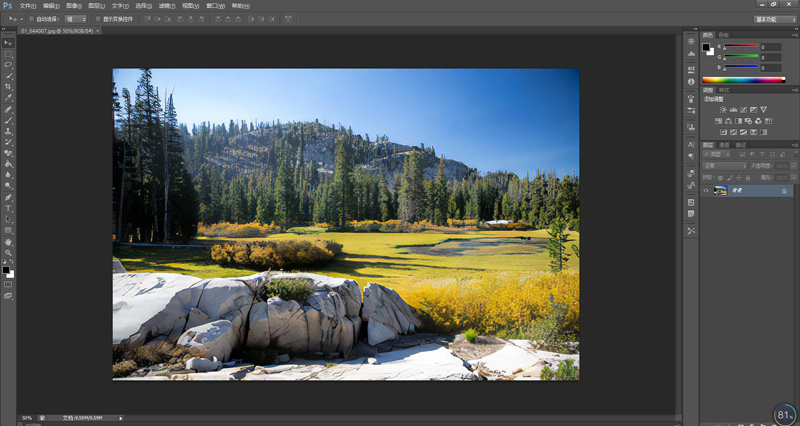
Task: Switch to the 样式 tab
Action: click(724, 90)
